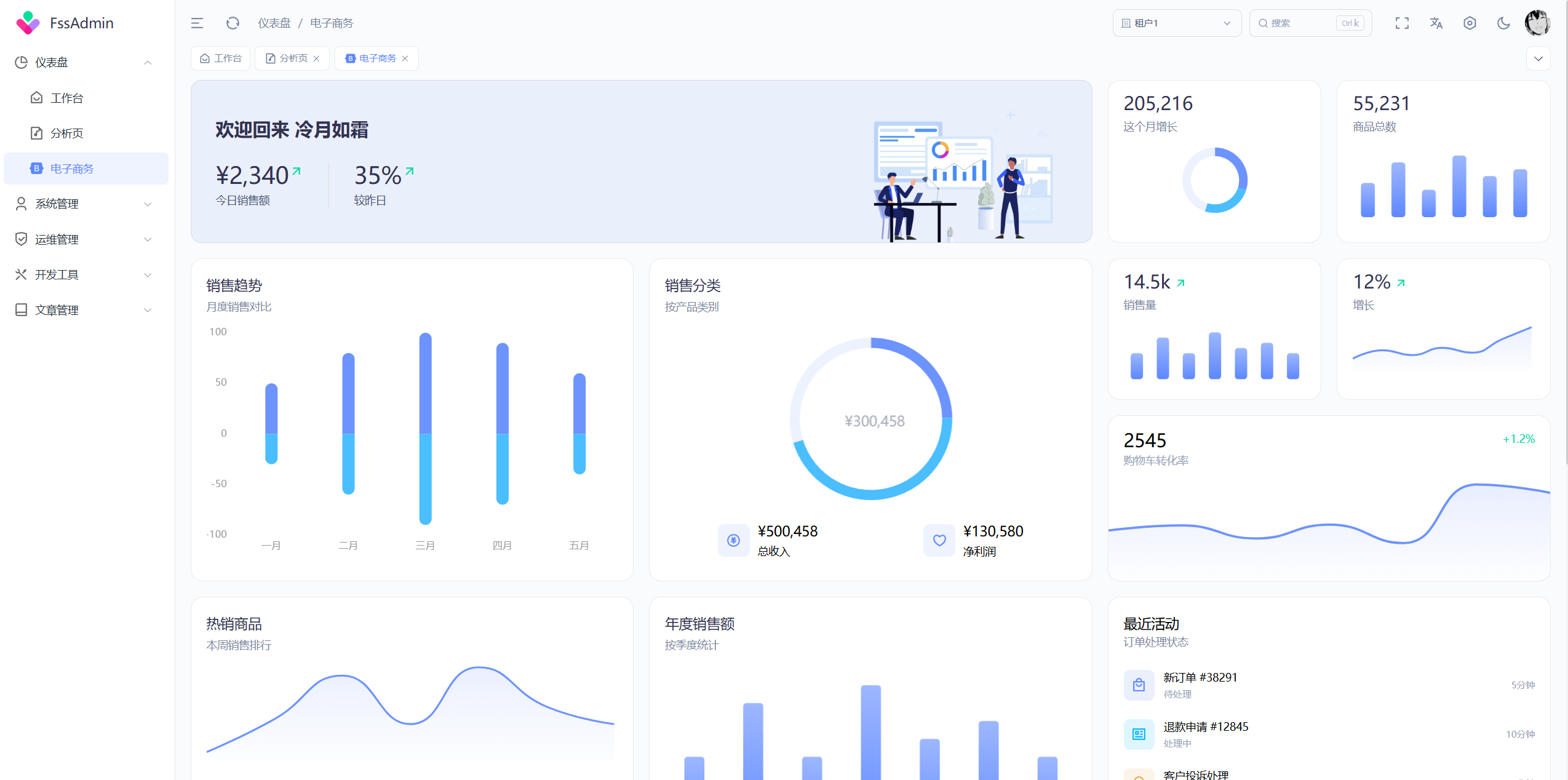Click the refresh page icon
1568x780 pixels.
pyautogui.click(x=232, y=23)
